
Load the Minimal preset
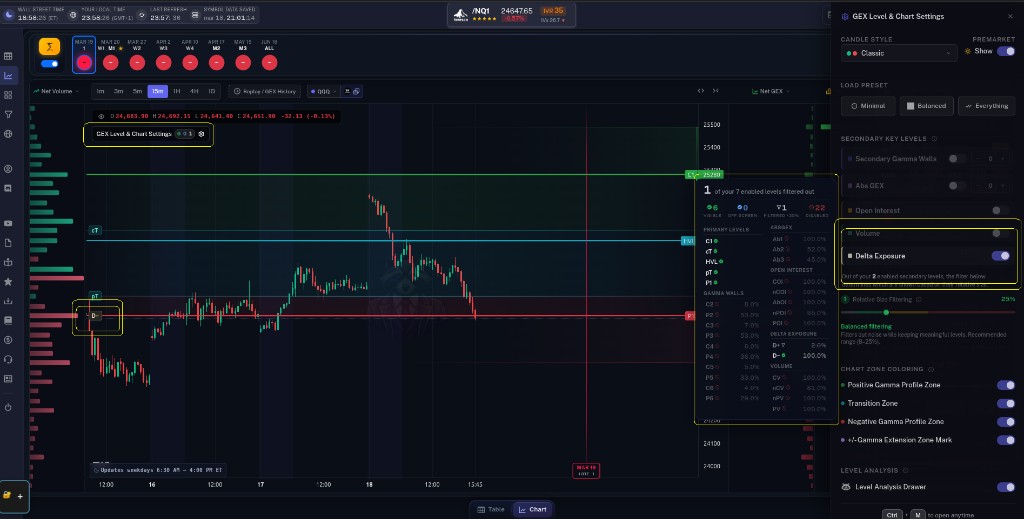point(868,106)
